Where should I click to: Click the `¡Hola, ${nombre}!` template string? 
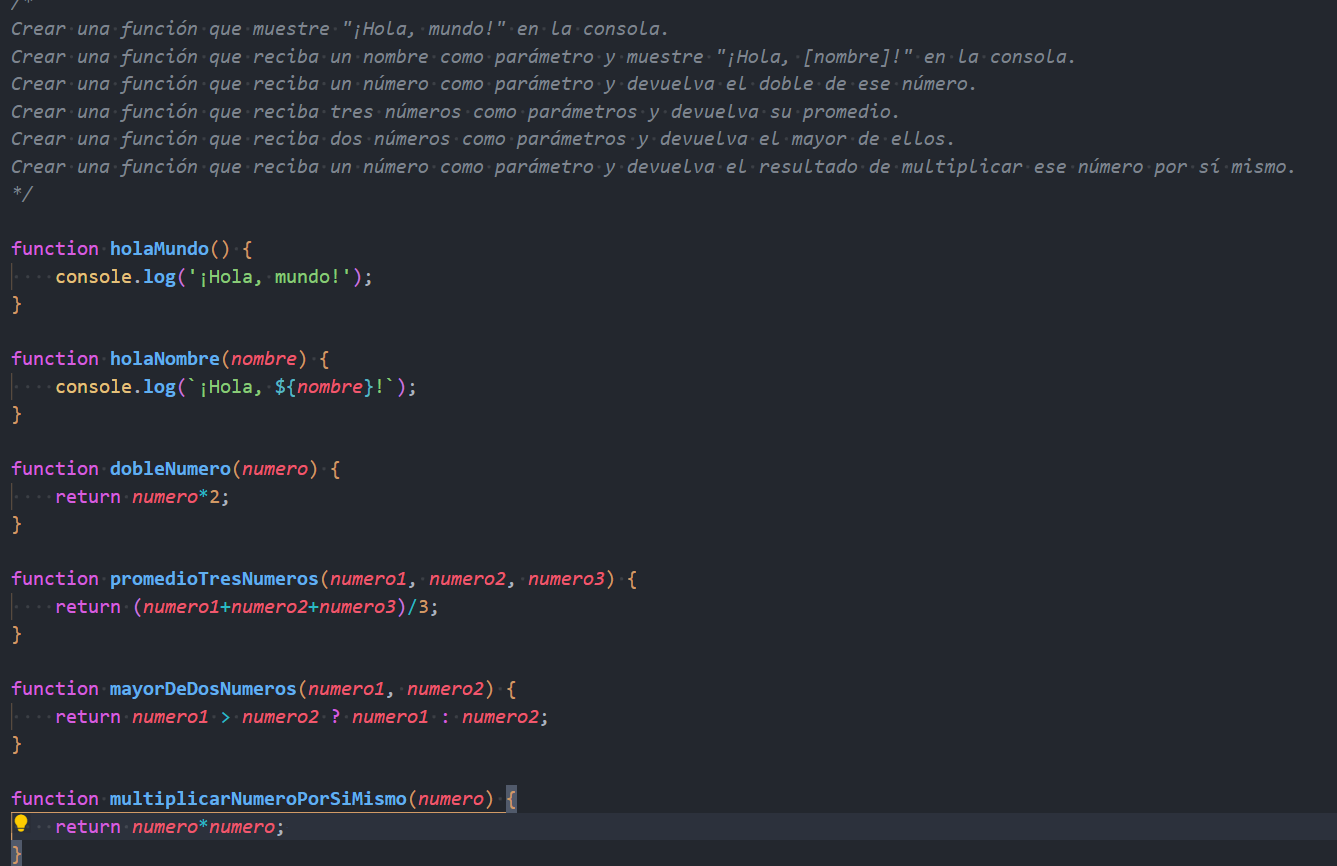pyautogui.click(x=291, y=386)
